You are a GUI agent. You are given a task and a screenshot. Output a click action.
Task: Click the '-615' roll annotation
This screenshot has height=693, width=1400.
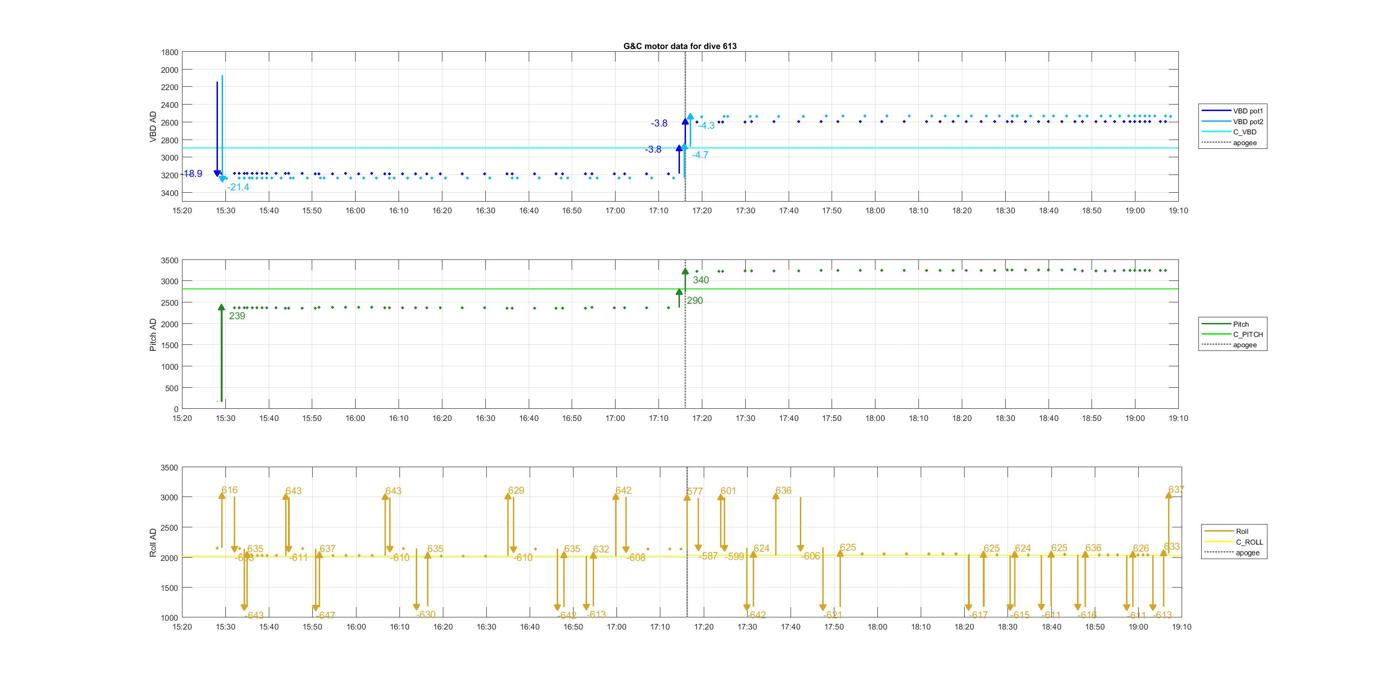point(1019,615)
